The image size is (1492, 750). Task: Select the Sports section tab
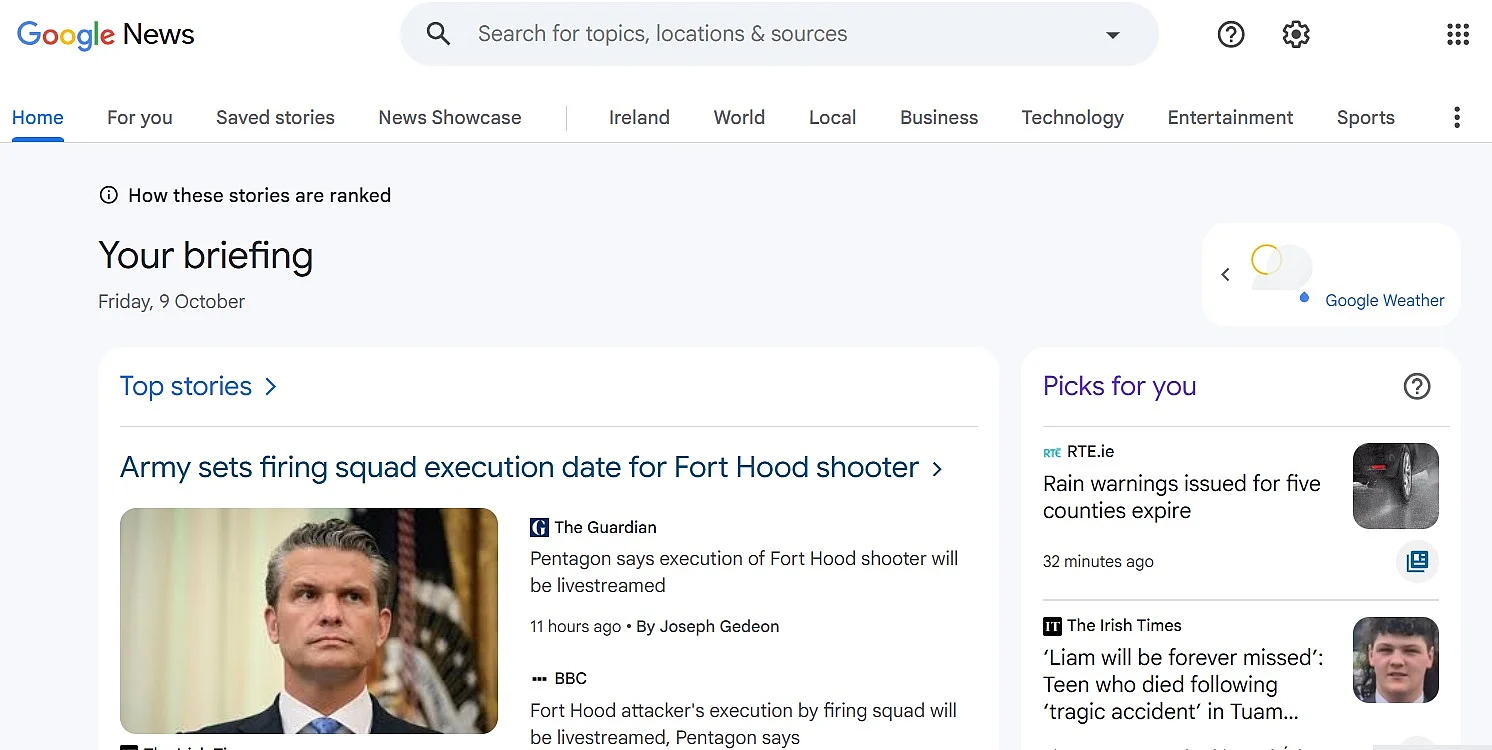[1365, 118]
